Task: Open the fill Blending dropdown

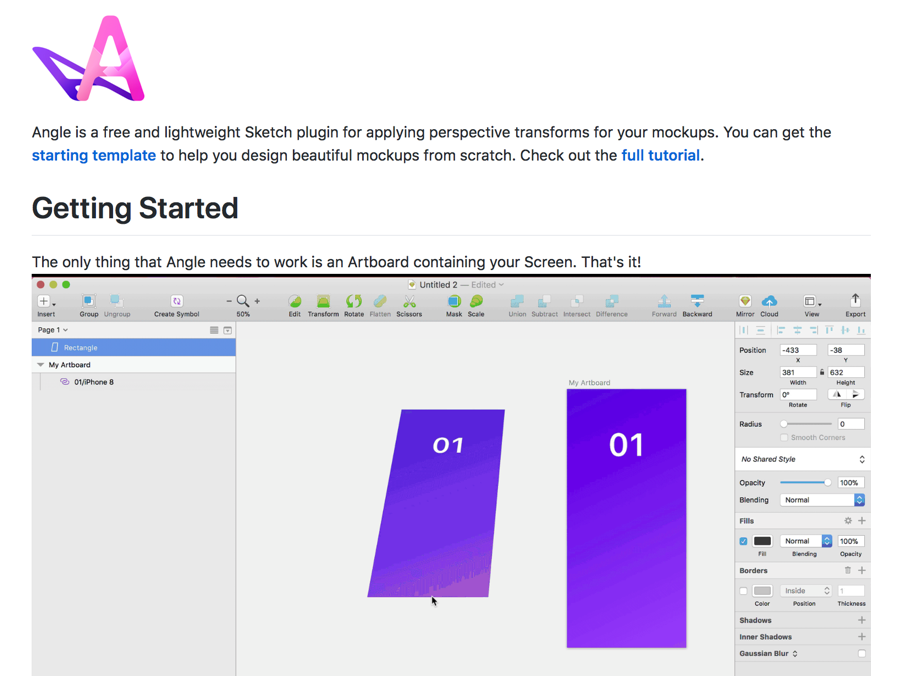Action: point(806,541)
